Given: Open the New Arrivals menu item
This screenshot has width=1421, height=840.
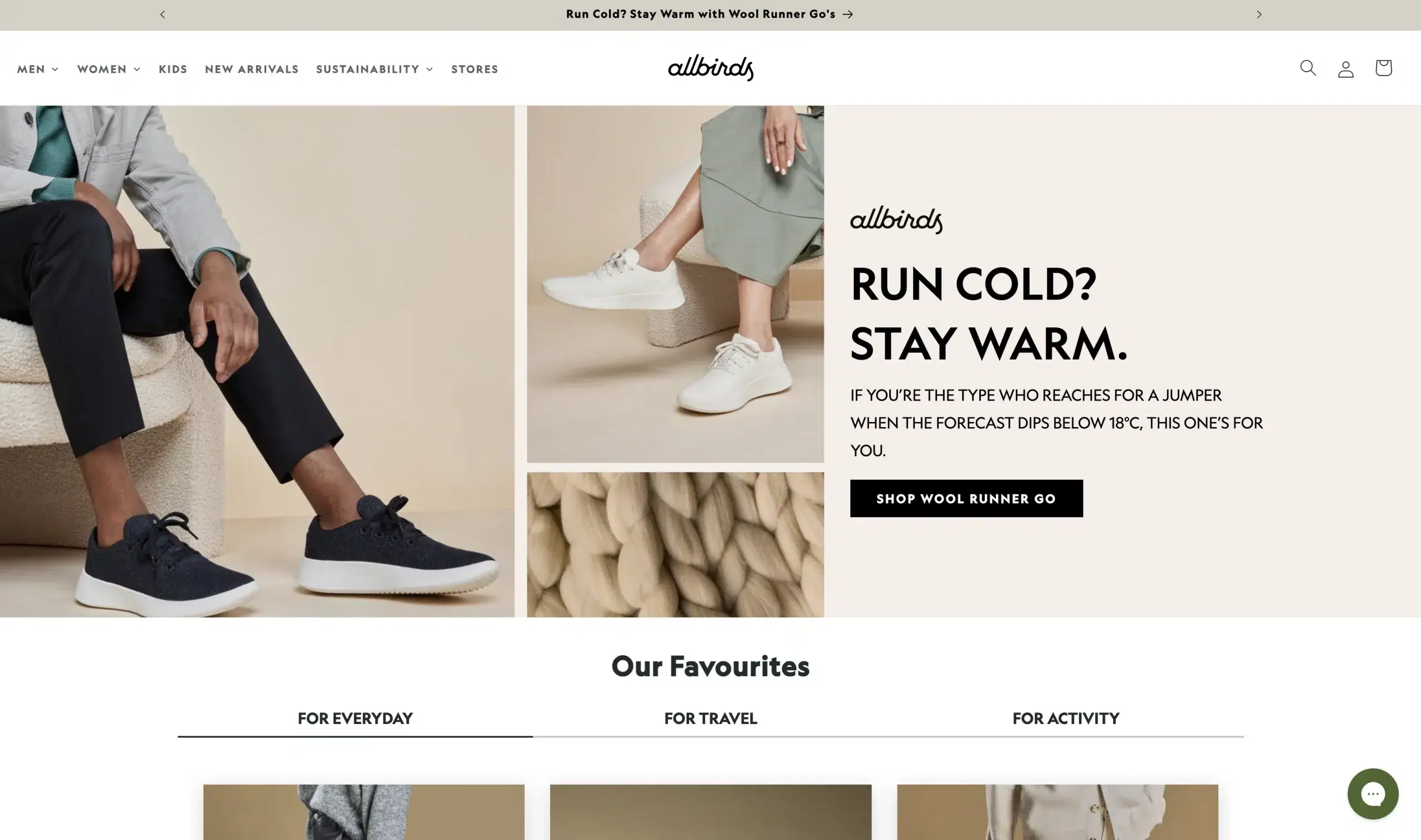Looking at the screenshot, I should [251, 69].
